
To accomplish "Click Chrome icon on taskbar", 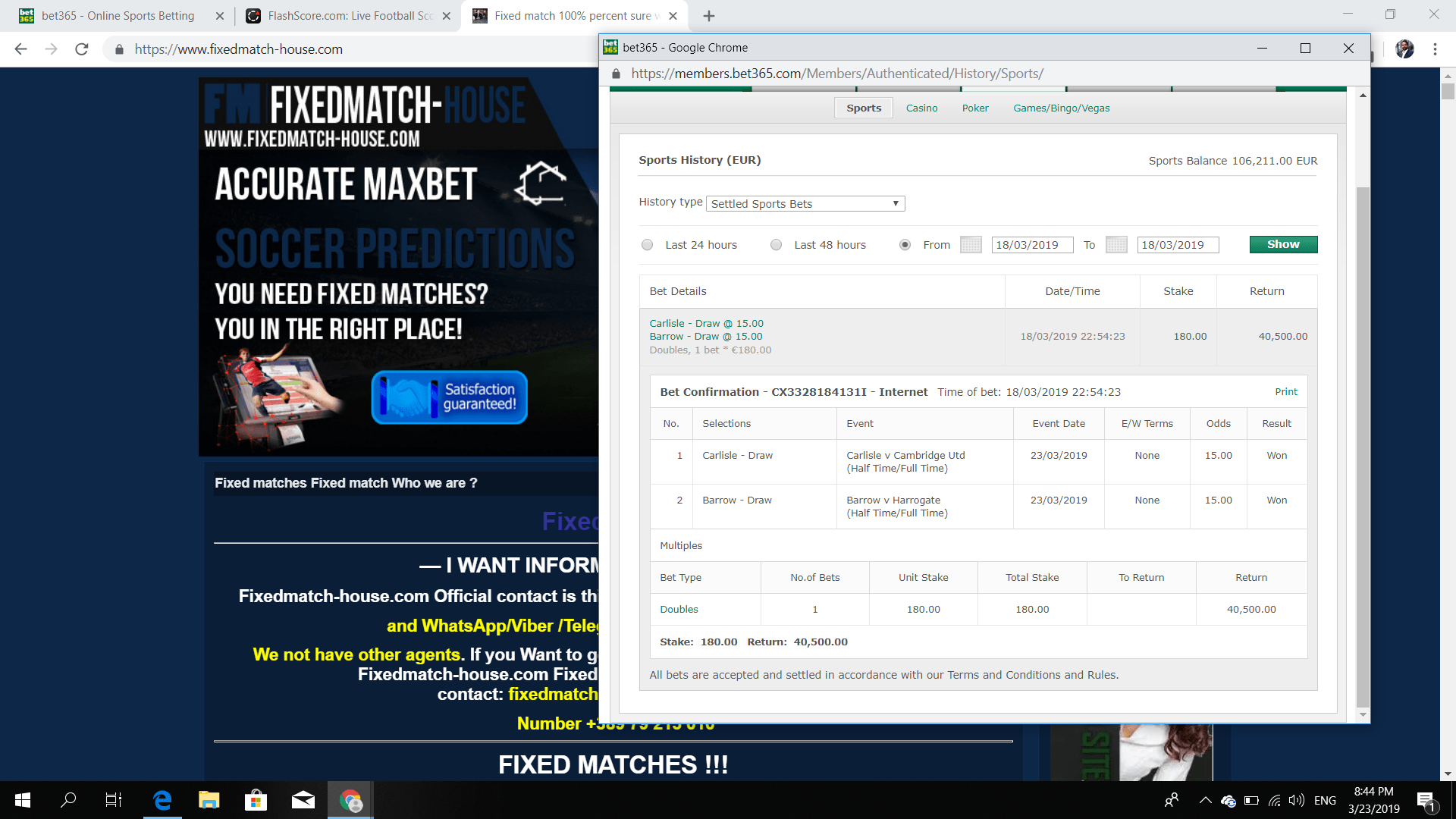I will [350, 800].
